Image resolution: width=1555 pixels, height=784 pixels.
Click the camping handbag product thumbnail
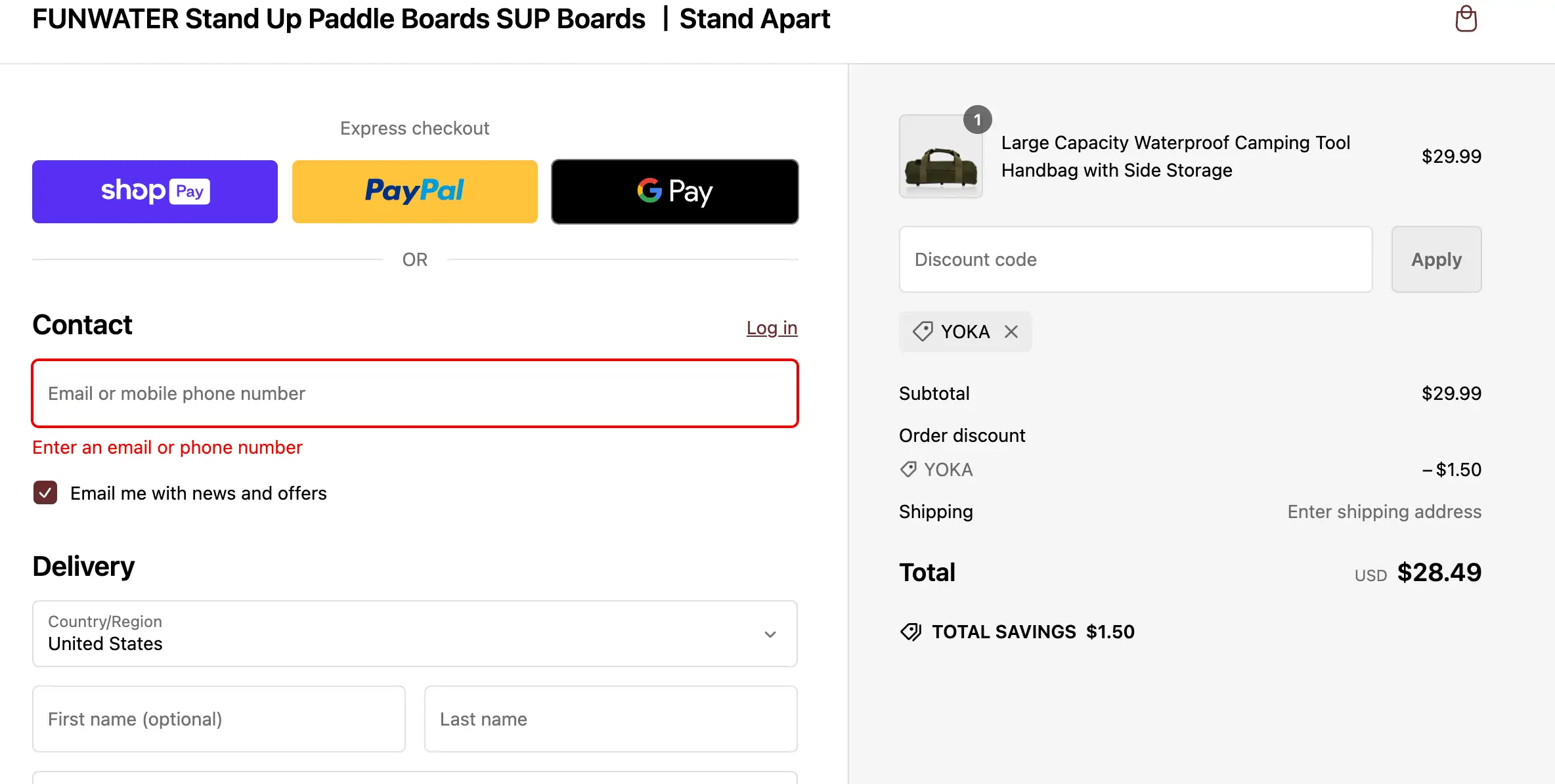(x=940, y=158)
